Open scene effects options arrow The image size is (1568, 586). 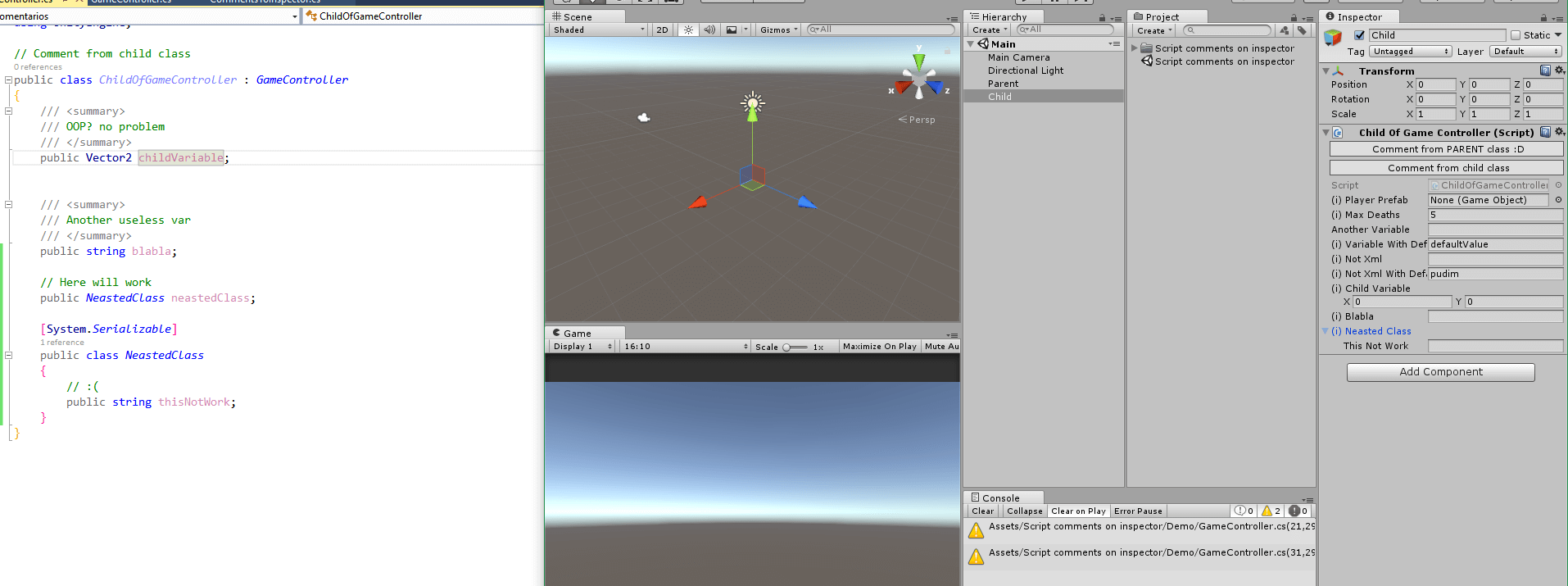[745, 30]
